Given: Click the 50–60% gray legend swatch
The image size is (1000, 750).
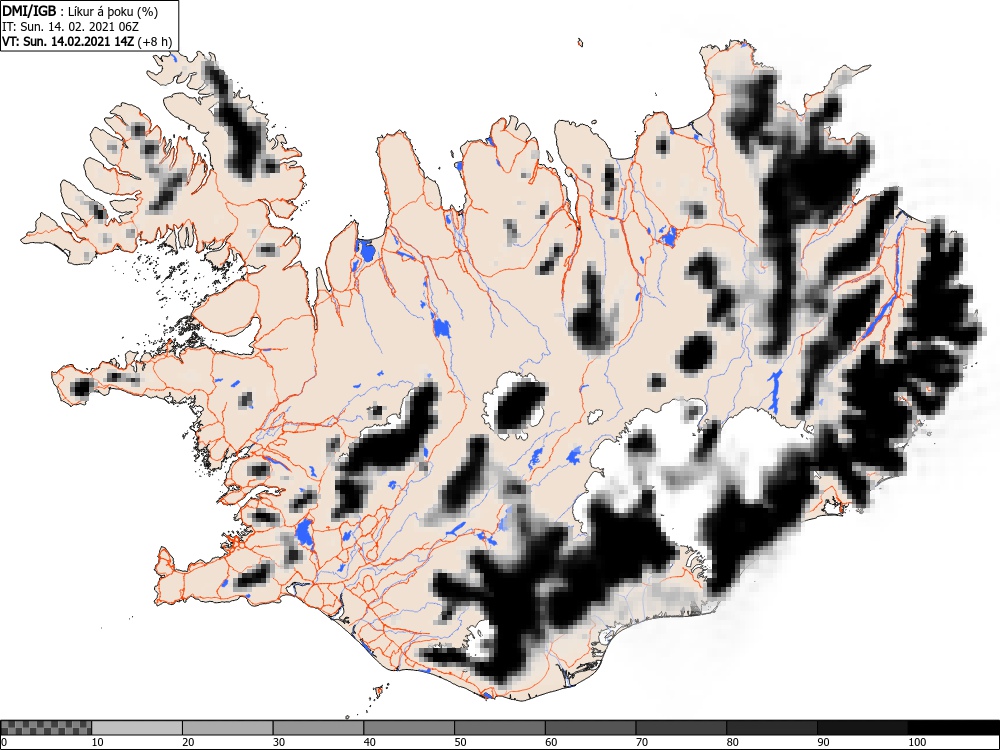Looking at the screenshot, I should coord(499,728).
